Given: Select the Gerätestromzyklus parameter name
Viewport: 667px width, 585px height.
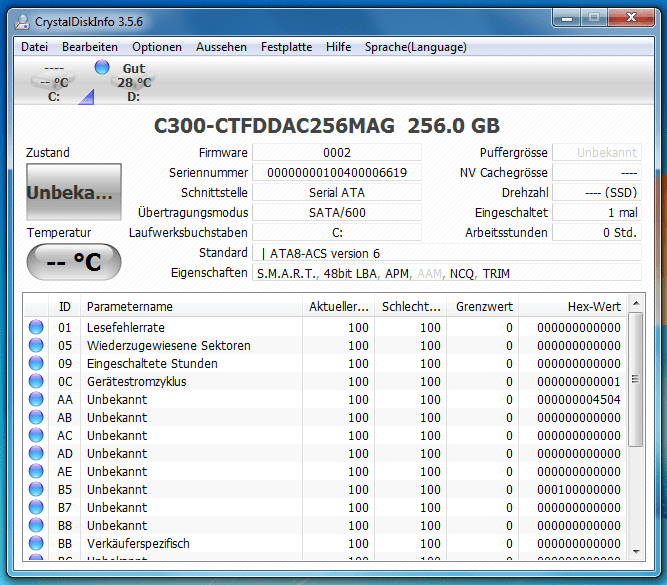Looking at the screenshot, I should click(x=137, y=381).
